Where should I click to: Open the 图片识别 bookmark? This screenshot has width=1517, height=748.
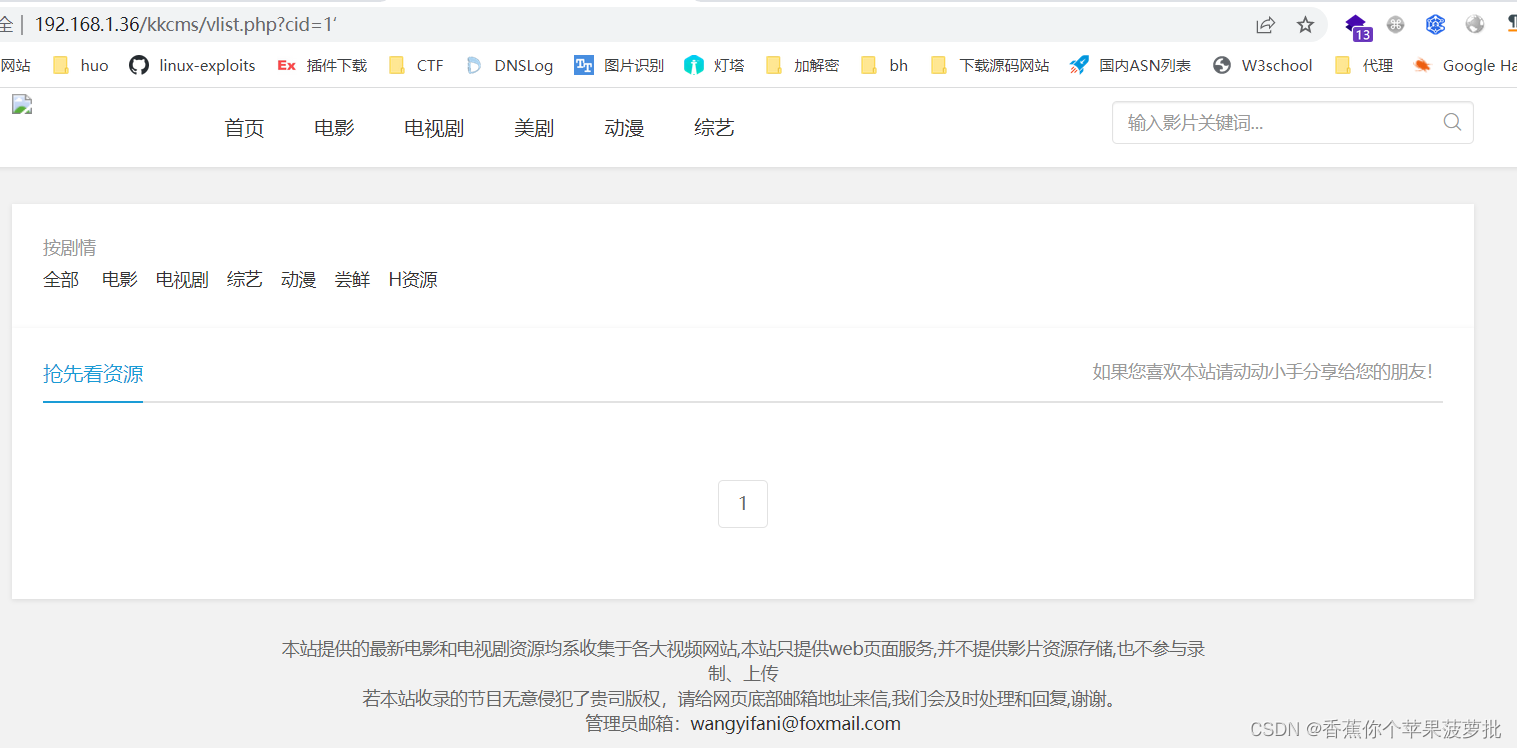point(635,65)
